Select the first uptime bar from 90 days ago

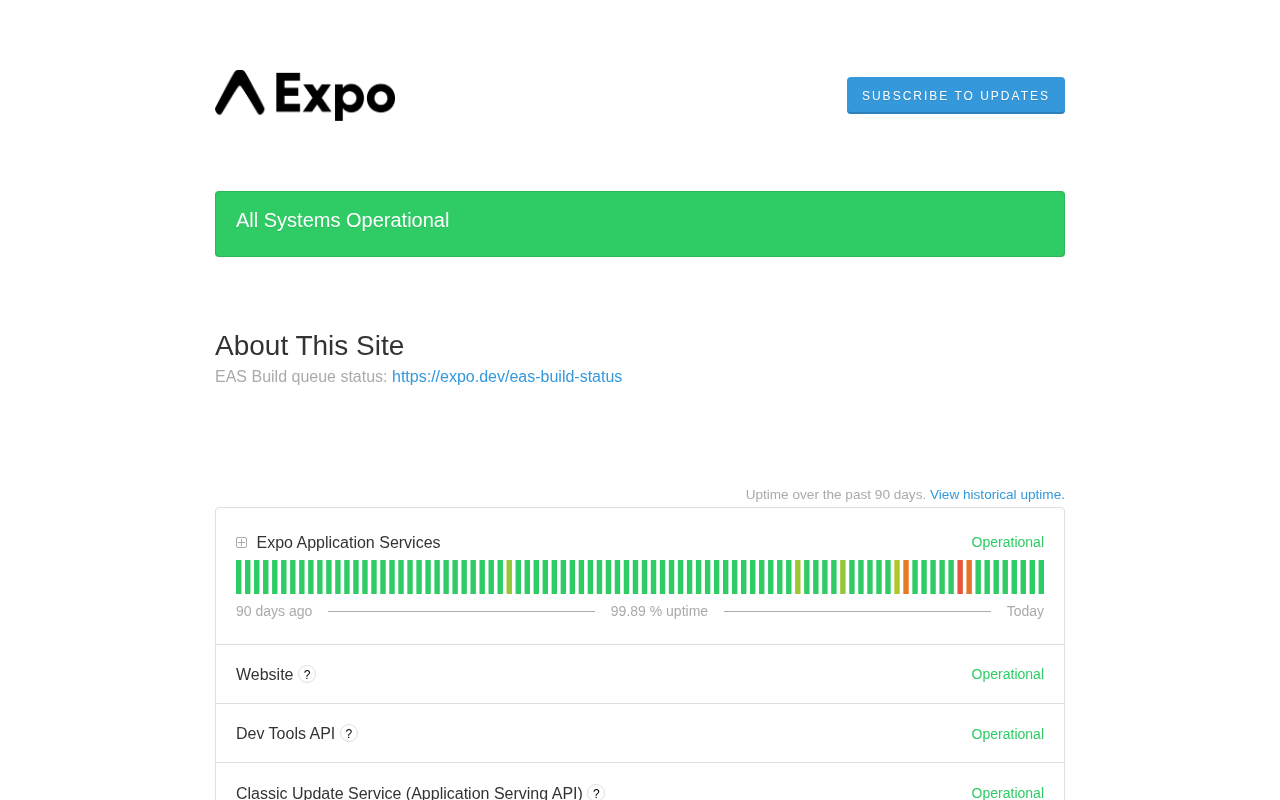click(239, 577)
